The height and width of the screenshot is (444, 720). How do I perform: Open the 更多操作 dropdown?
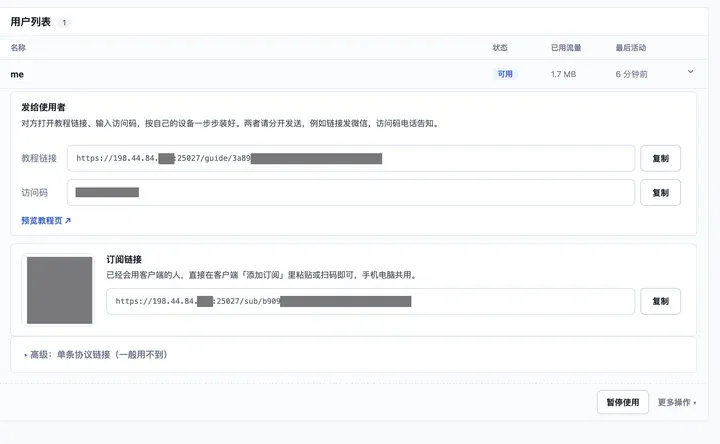coord(677,402)
